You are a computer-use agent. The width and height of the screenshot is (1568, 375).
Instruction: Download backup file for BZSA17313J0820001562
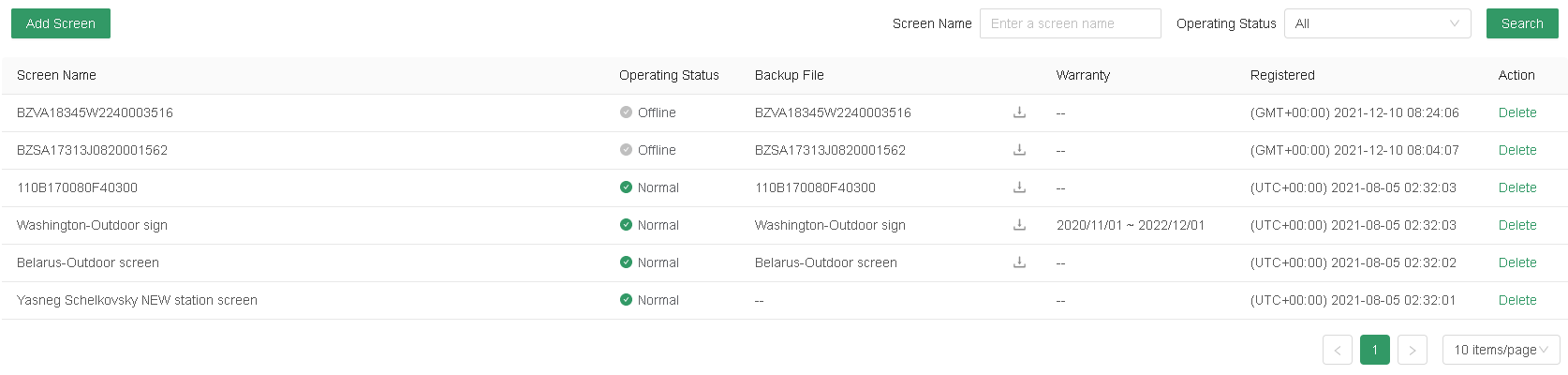tap(1019, 150)
